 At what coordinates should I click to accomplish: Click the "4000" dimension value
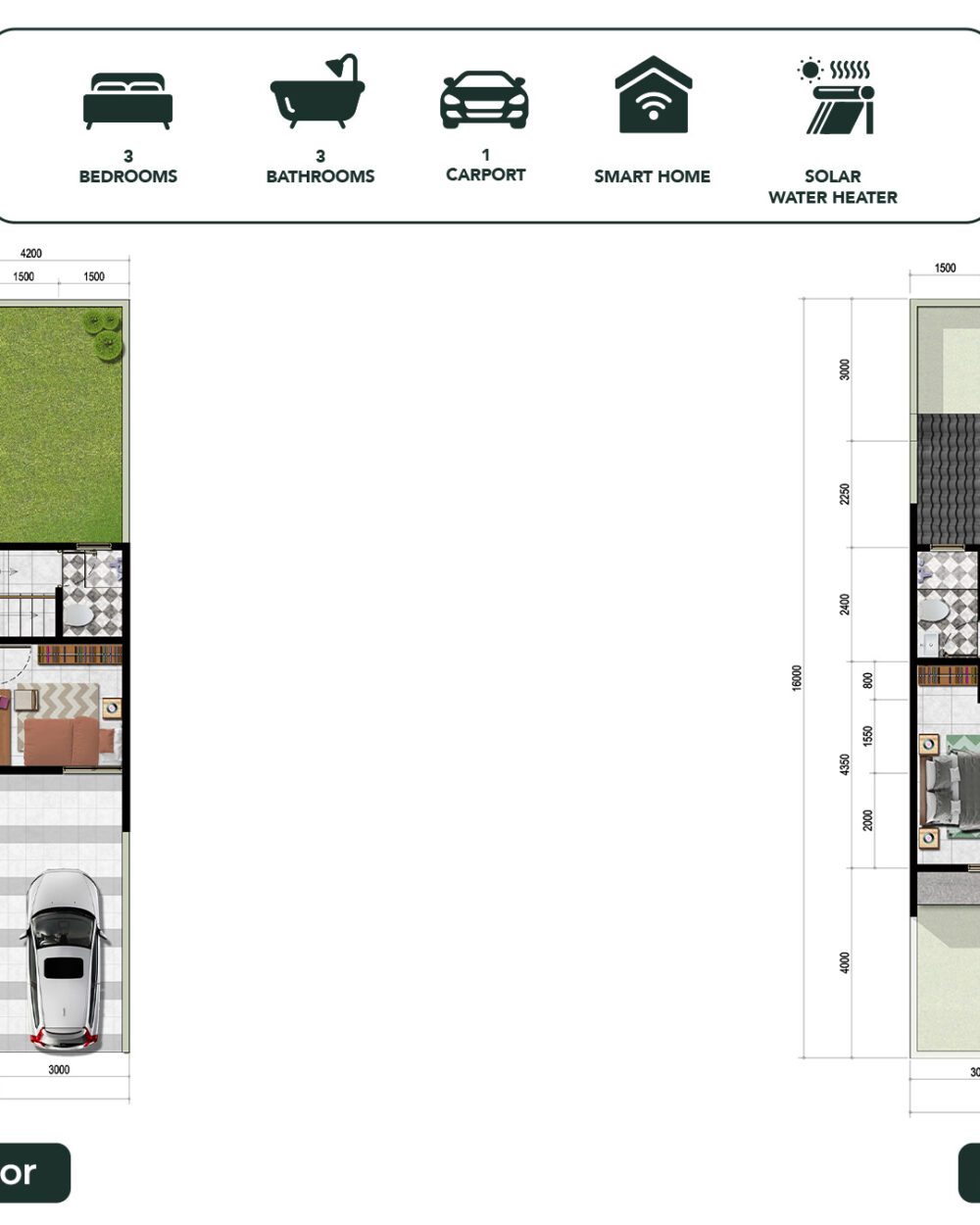[x=845, y=962]
